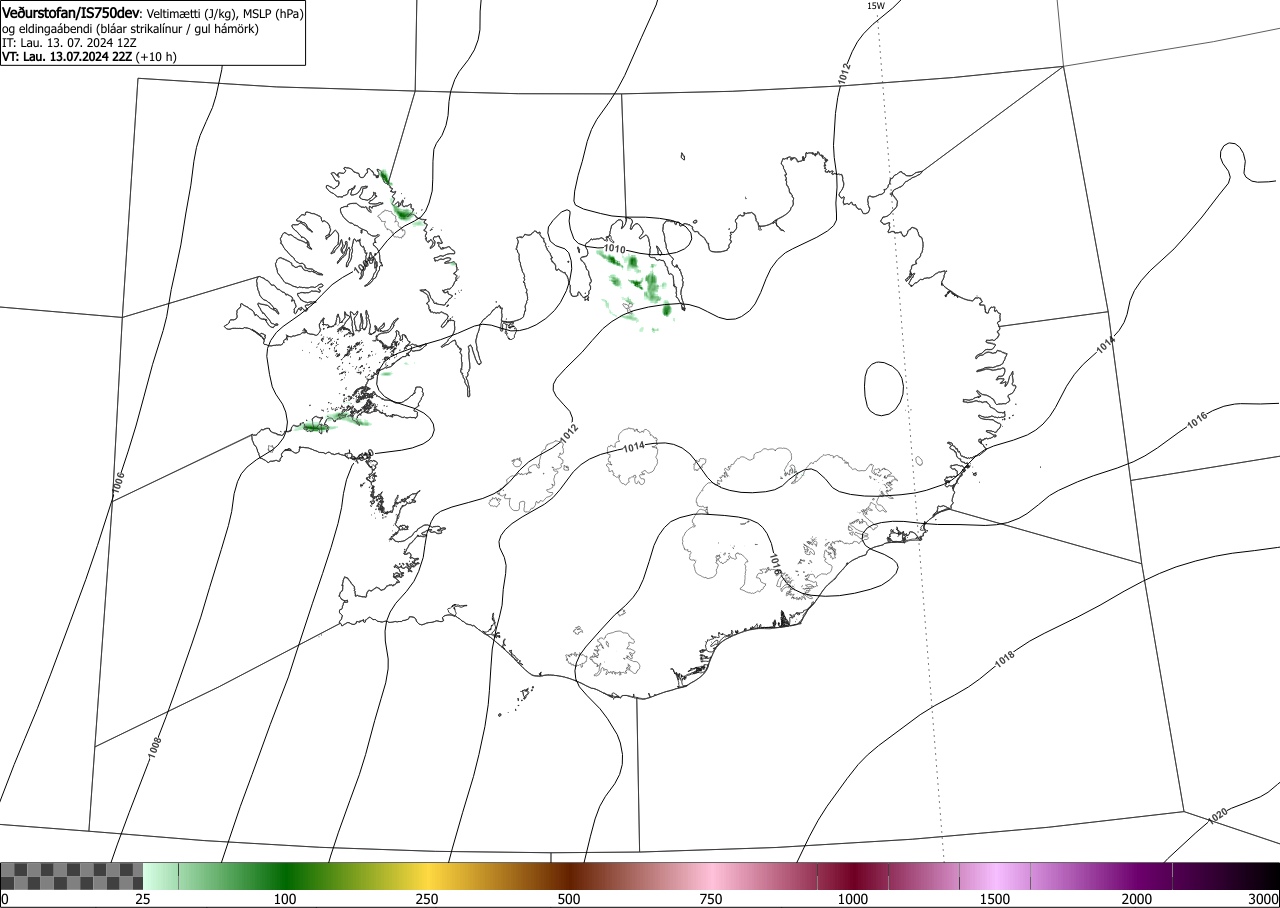Viewport: 1280px width, 908px height.
Task: Click the dark brown colorbar segment above 500
Action: [x=569, y=877]
